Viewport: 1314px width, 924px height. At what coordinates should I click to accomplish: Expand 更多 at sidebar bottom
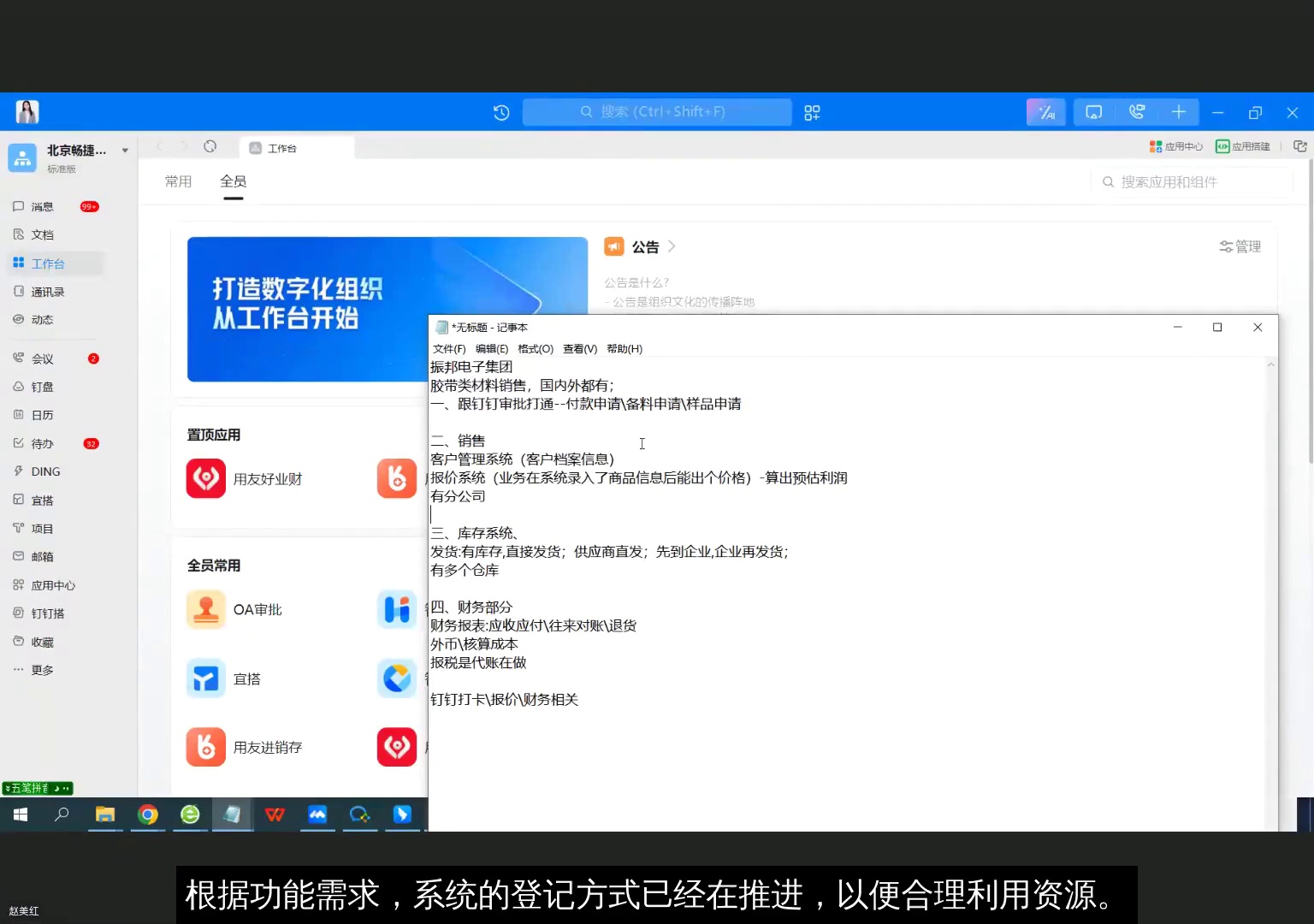41,670
